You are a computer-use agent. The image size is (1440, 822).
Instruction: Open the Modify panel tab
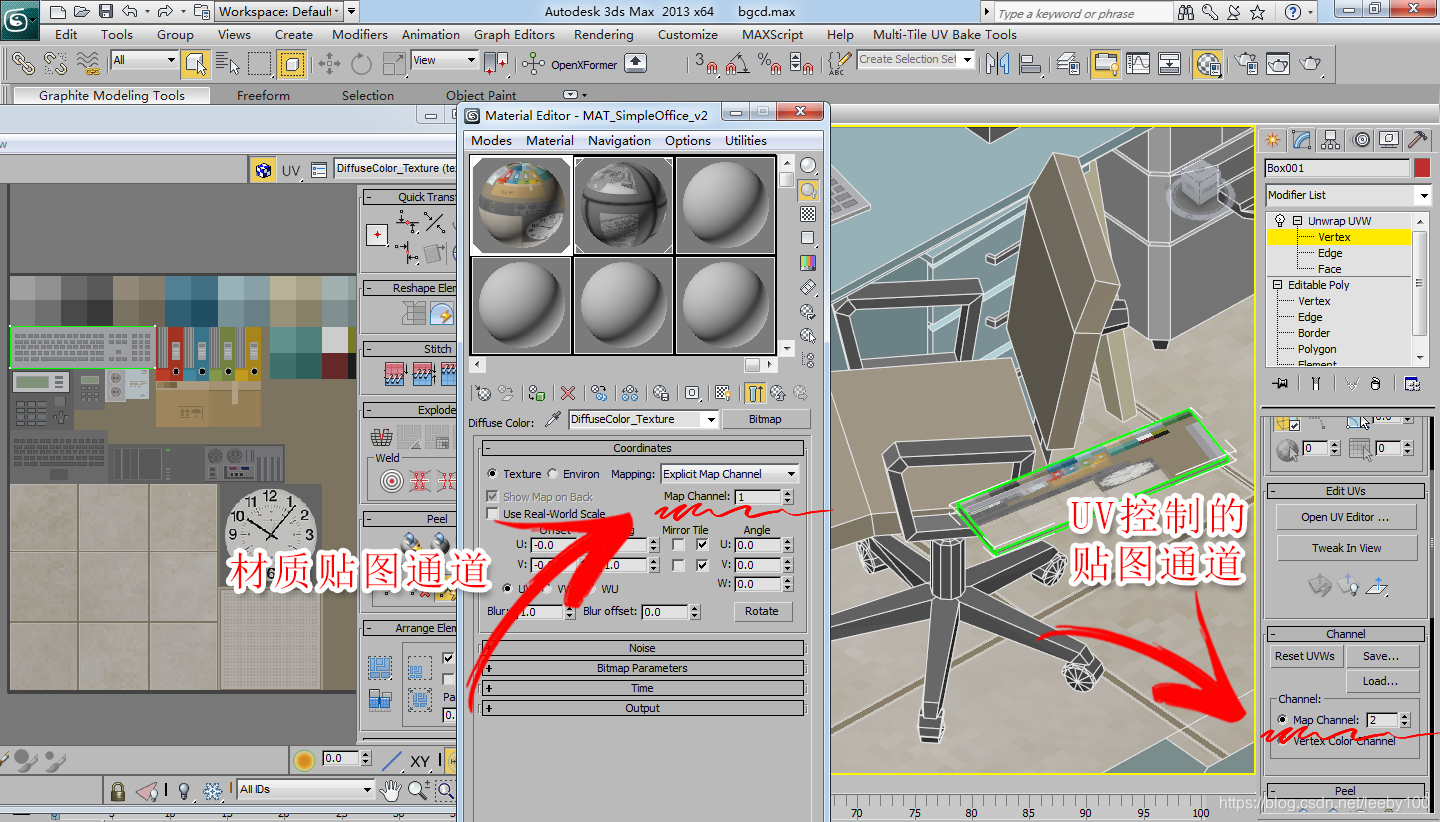[1301, 140]
